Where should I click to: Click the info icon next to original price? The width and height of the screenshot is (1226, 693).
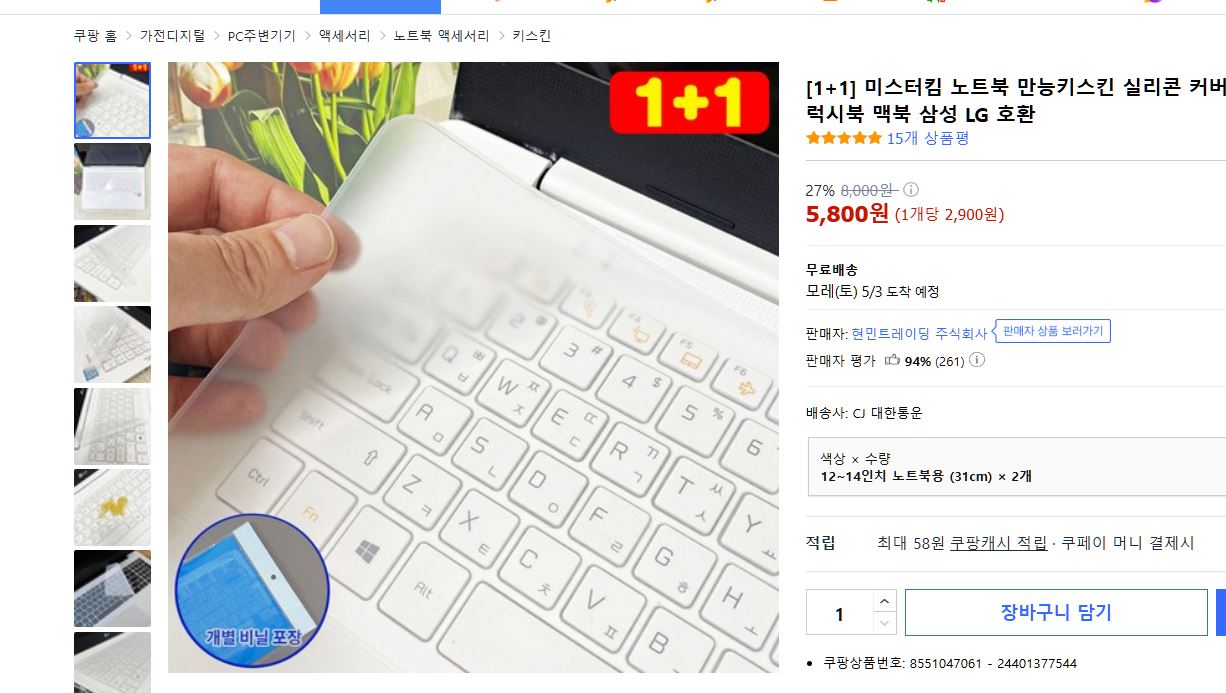911,190
